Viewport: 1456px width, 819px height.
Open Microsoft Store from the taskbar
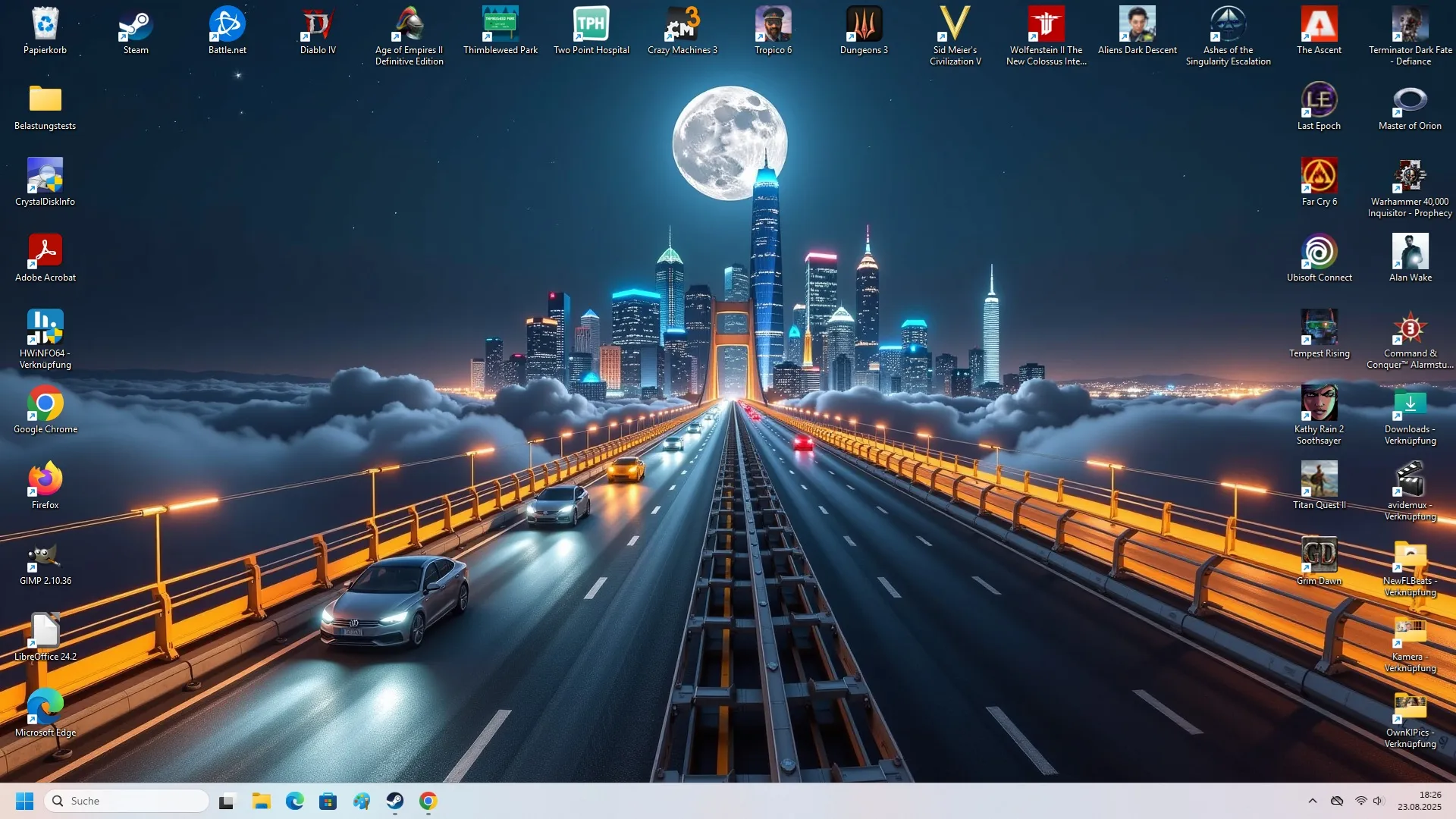tap(328, 801)
